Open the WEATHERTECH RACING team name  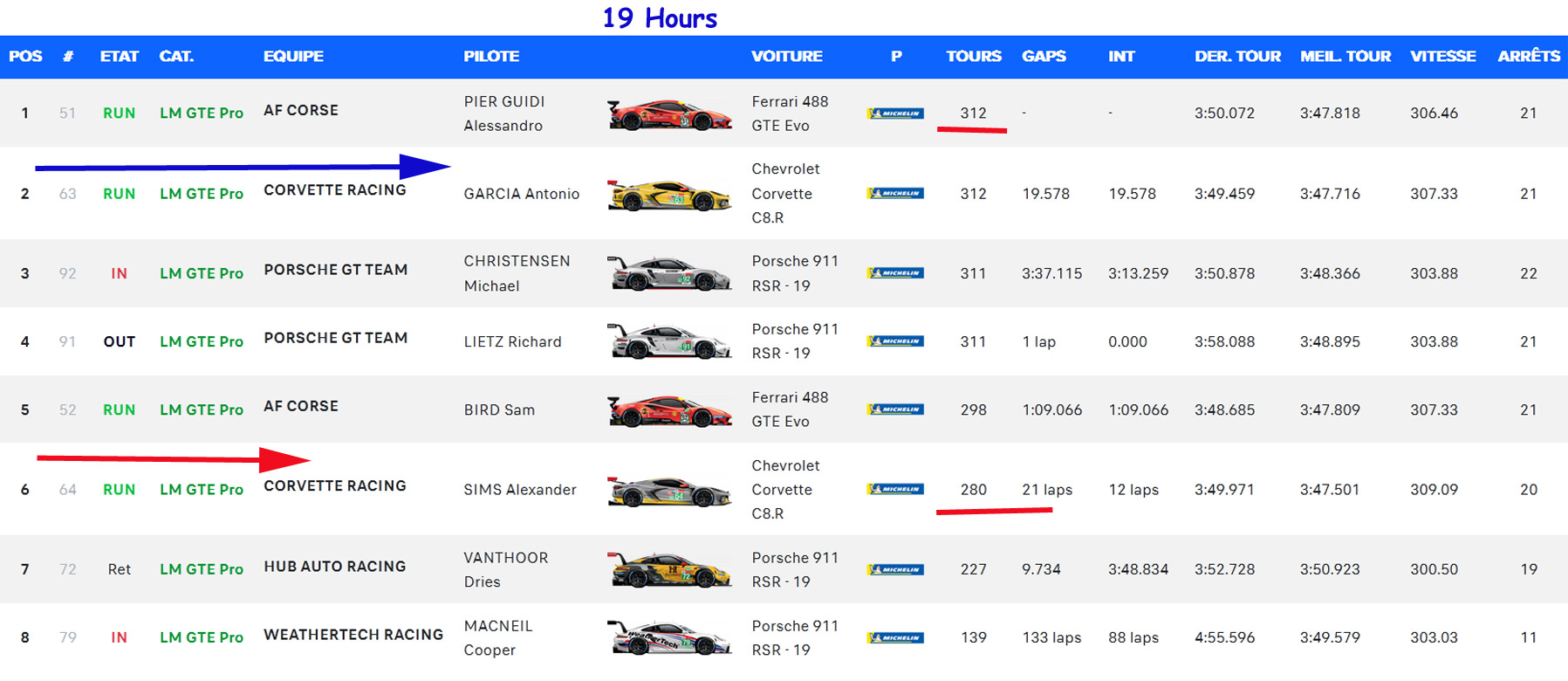[353, 635]
